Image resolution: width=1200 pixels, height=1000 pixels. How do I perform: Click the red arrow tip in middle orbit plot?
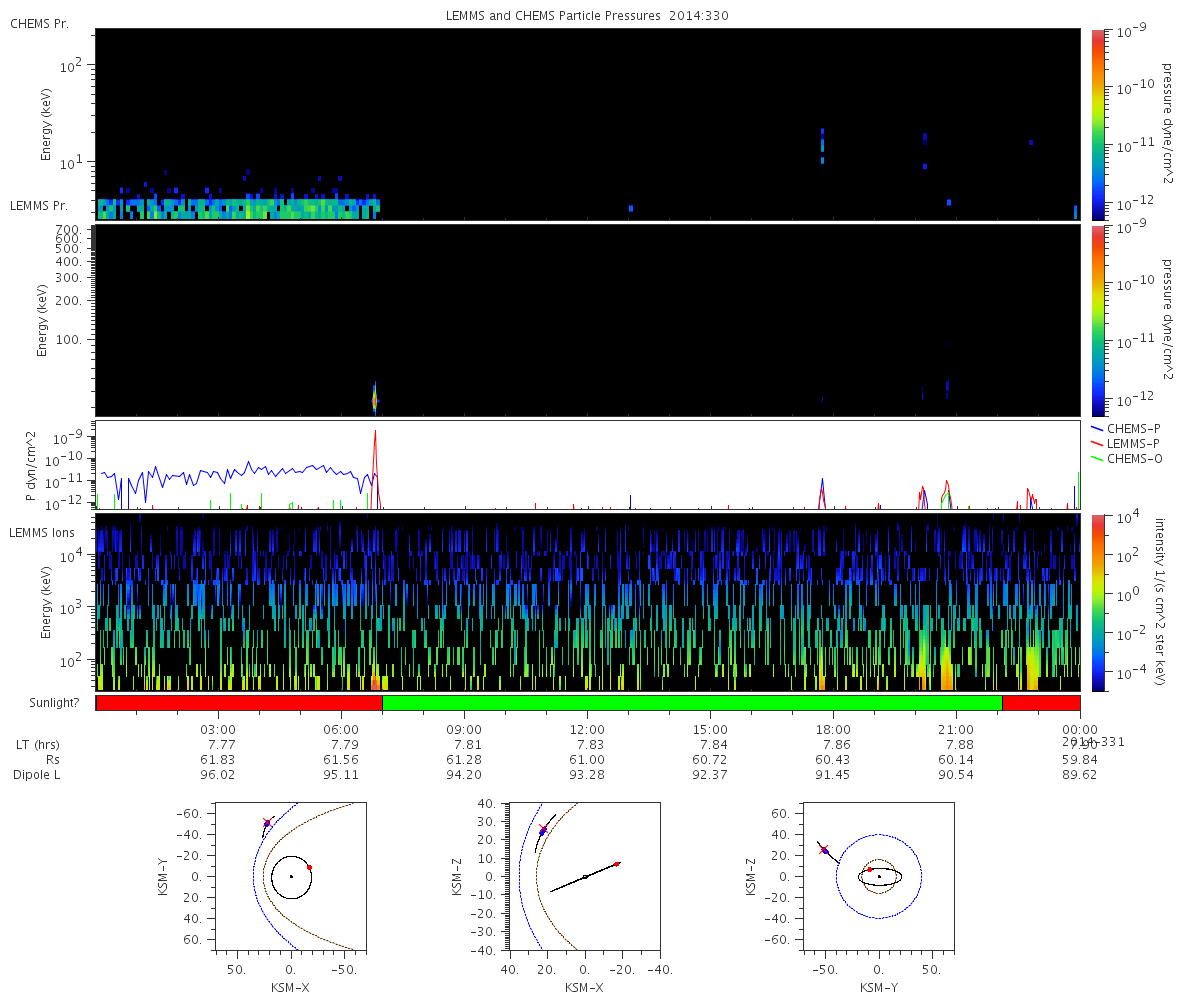tap(617, 863)
